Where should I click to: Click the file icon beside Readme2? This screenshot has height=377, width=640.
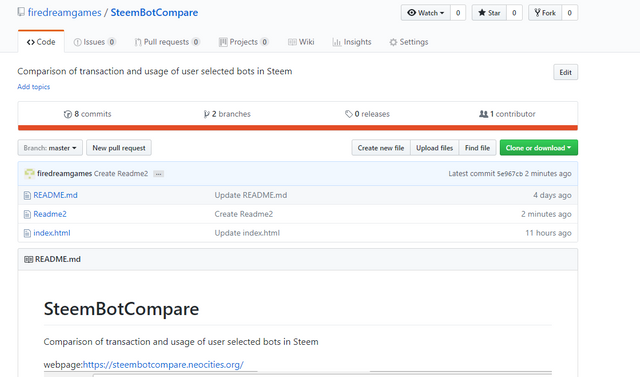point(27,214)
